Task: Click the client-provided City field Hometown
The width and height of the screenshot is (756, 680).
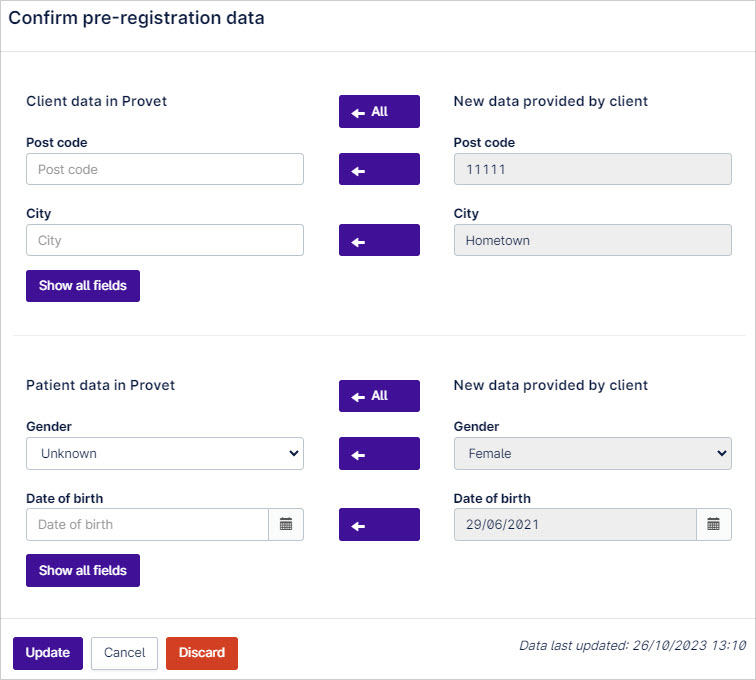Action: point(593,240)
